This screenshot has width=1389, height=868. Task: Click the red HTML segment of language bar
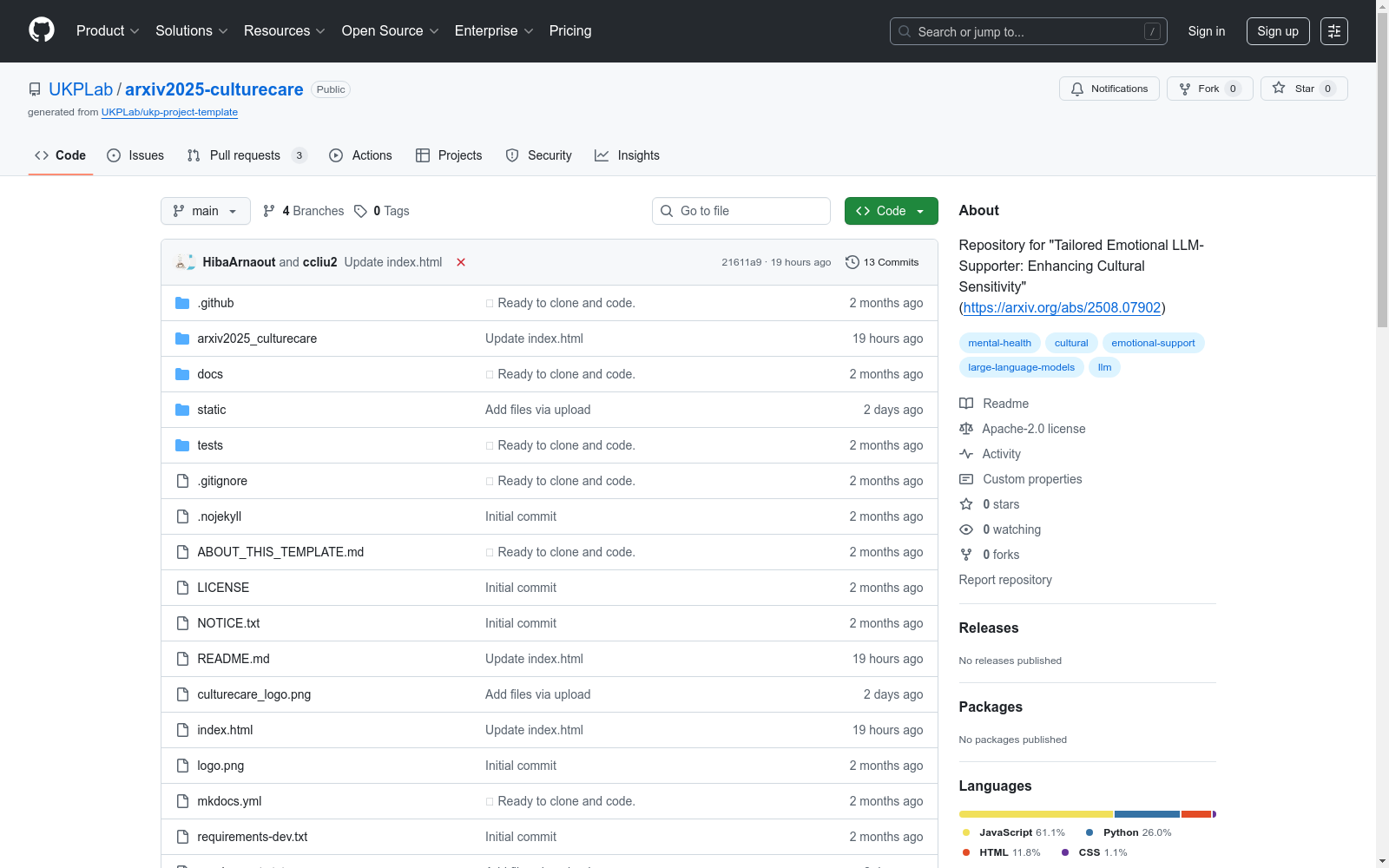pyautogui.click(x=1196, y=814)
